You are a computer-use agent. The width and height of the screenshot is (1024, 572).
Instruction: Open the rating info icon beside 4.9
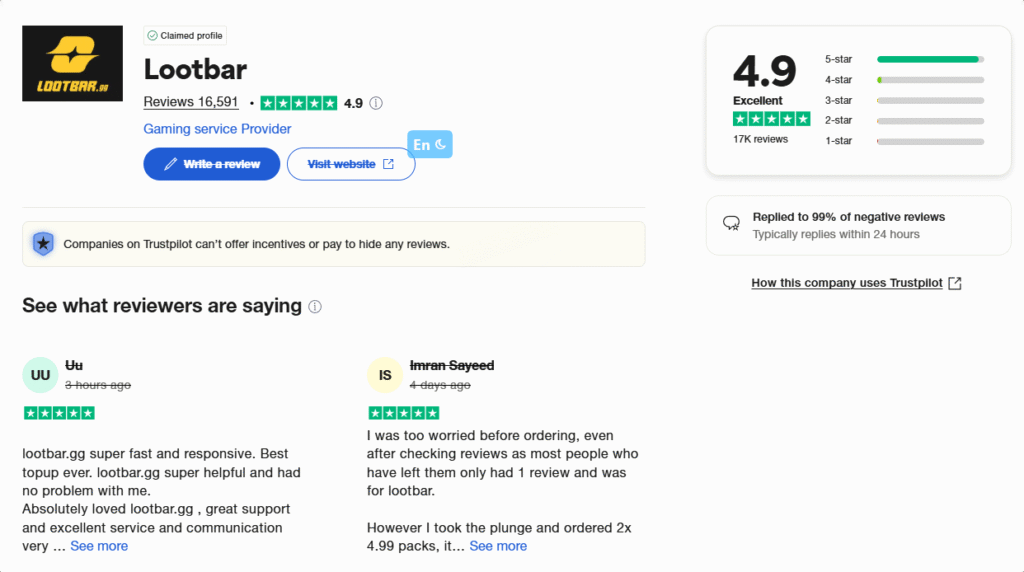(x=376, y=103)
